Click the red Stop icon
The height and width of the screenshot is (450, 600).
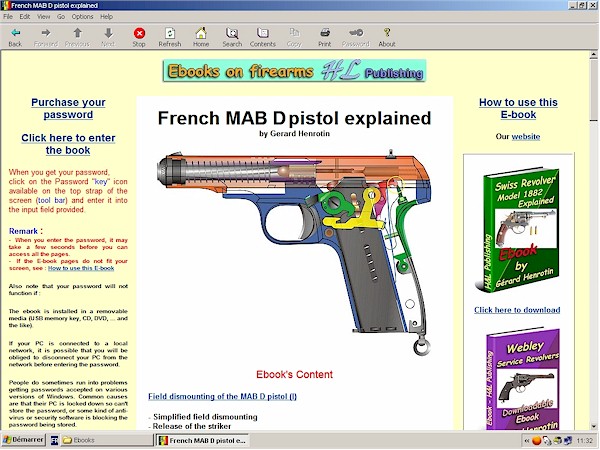139,33
